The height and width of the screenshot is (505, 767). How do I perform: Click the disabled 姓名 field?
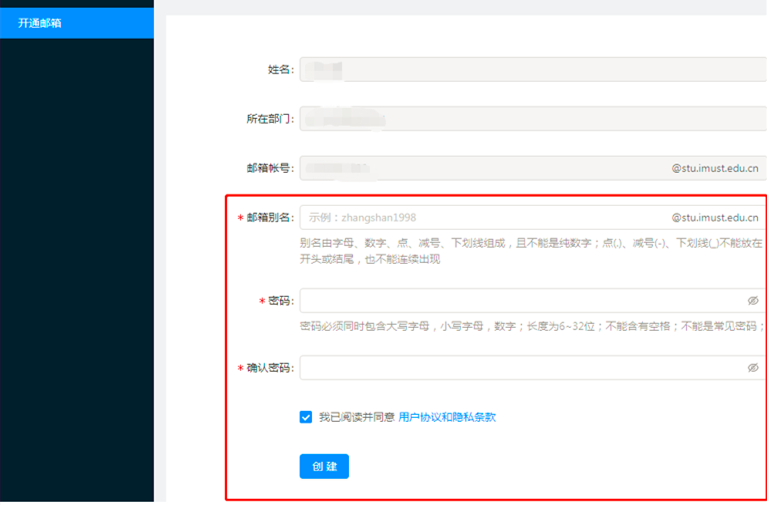coord(533,69)
